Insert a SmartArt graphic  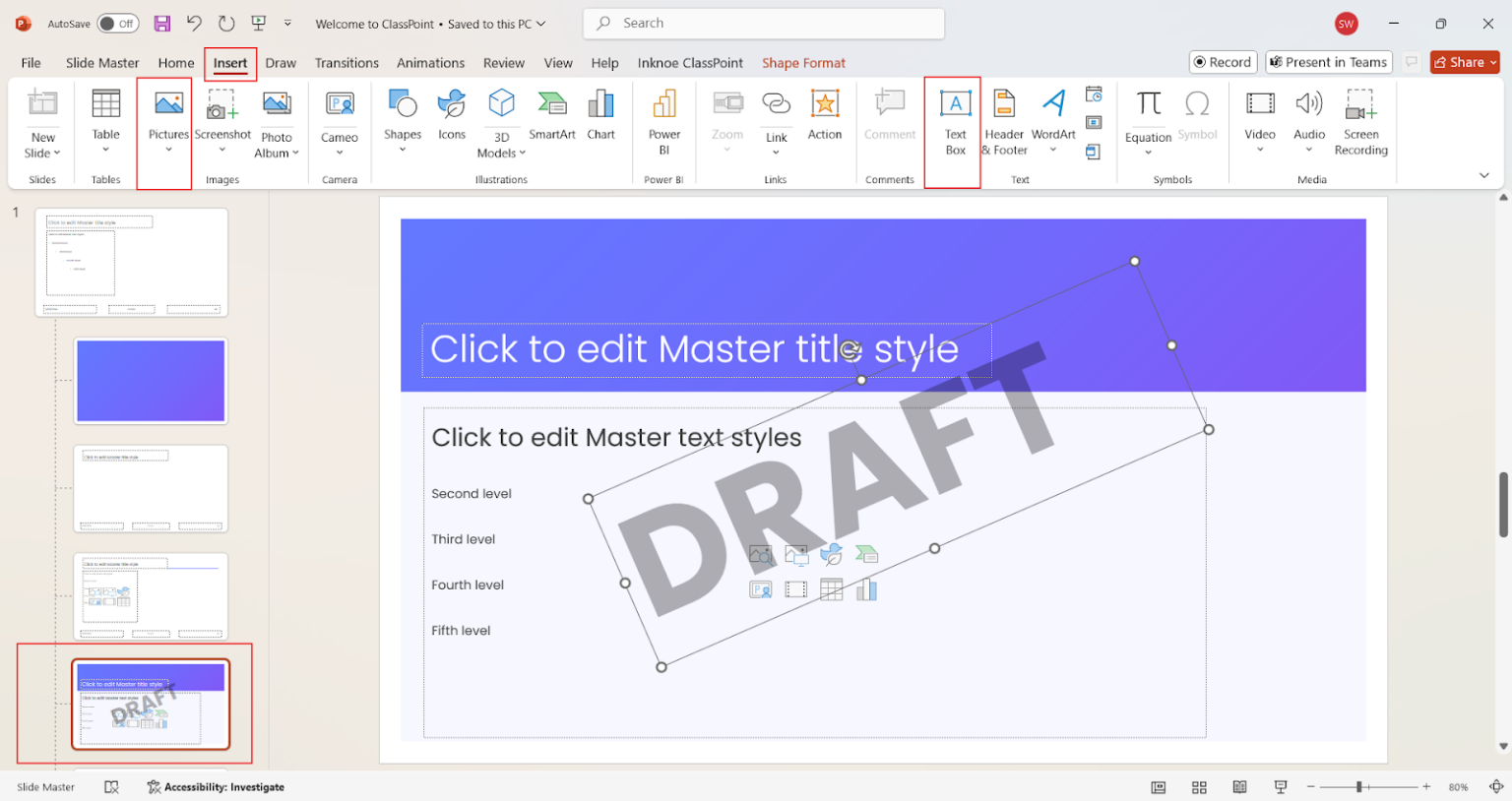coord(551,104)
